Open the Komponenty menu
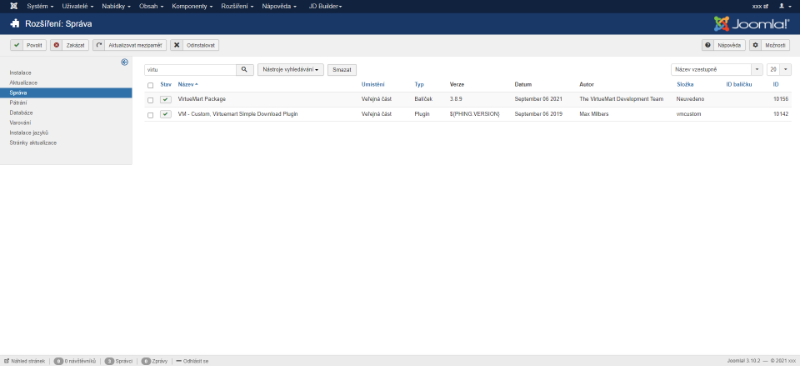Viewport: 800px width, 366px height. (192, 6)
